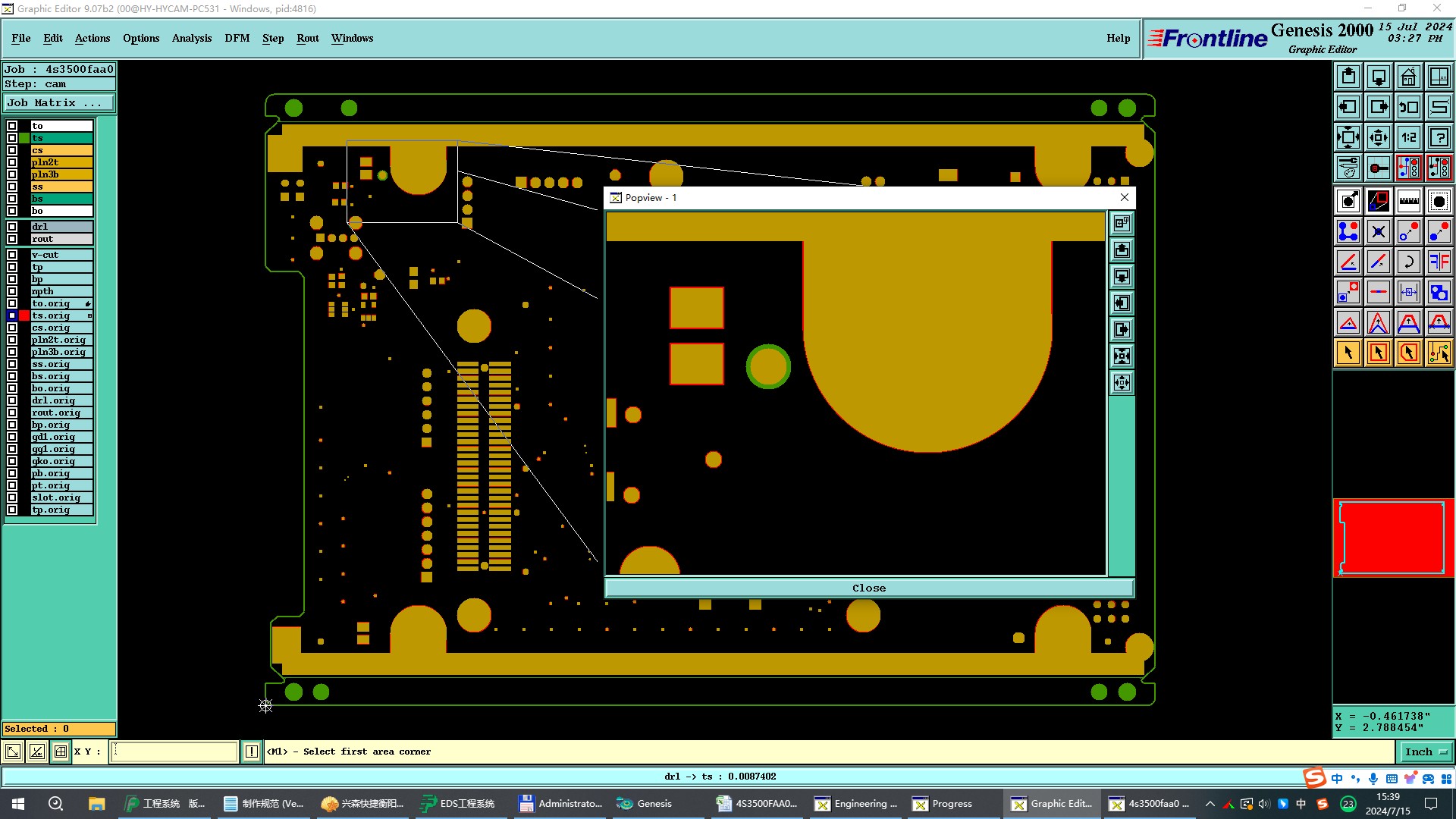Click the 1:2 zoom scale icon

coord(1408,137)
